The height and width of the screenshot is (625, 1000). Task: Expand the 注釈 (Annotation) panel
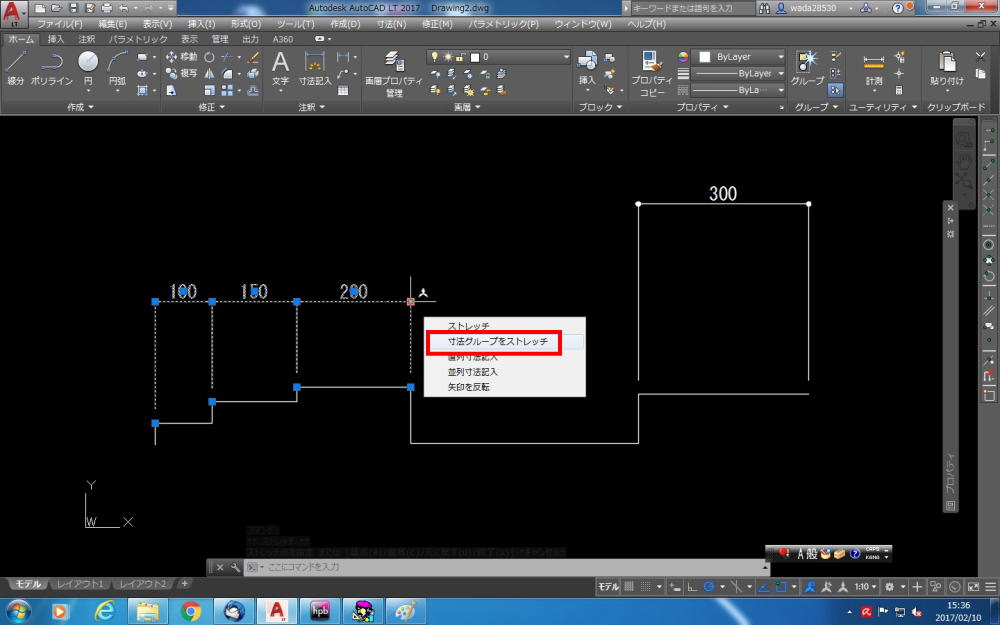point(312,107)
